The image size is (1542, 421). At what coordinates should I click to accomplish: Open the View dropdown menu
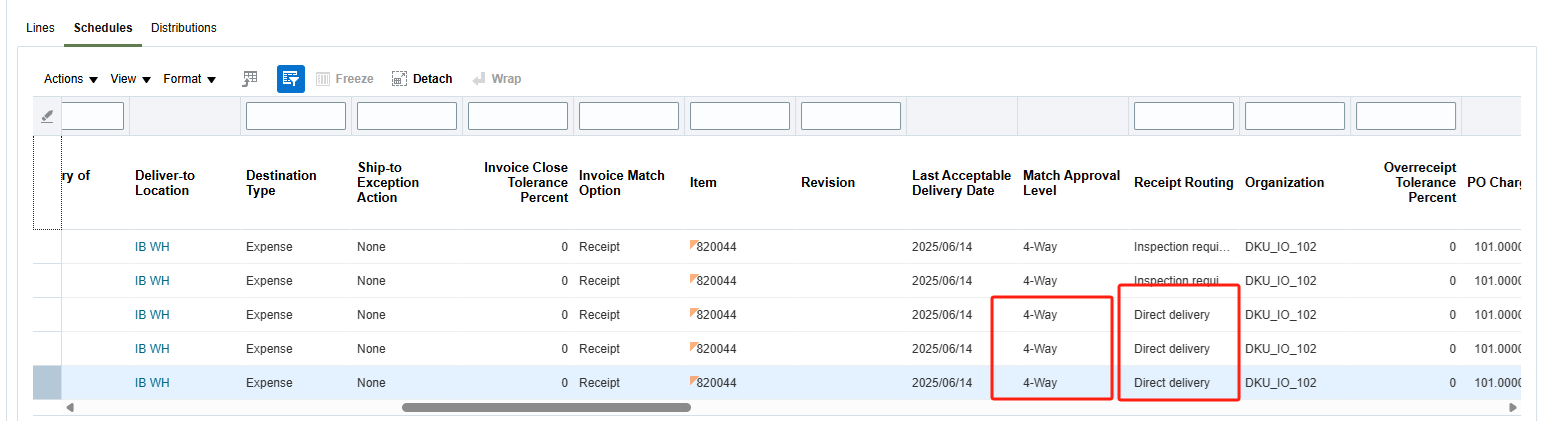pos(130,79)
